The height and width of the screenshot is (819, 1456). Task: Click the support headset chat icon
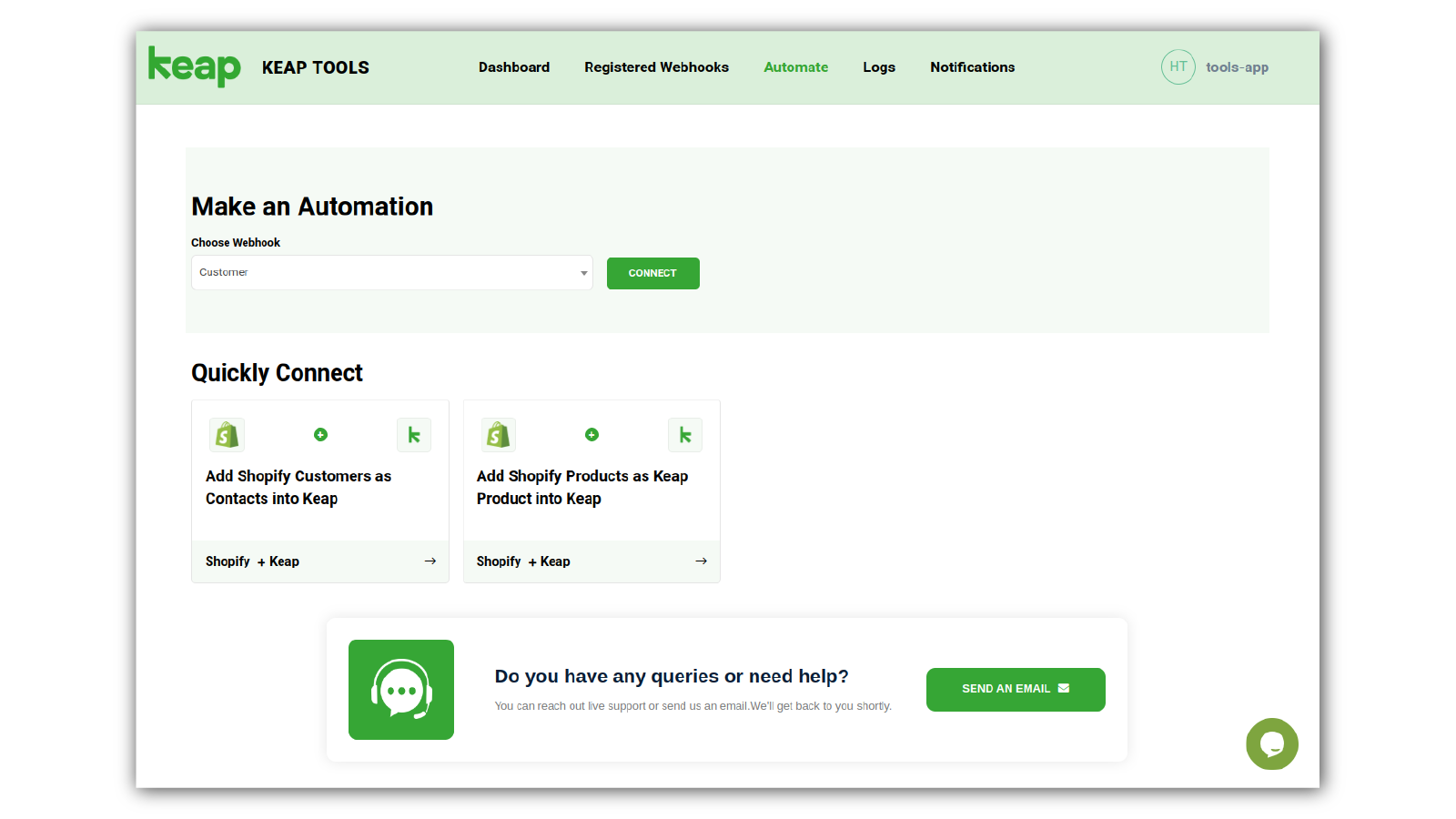(401, 690)
